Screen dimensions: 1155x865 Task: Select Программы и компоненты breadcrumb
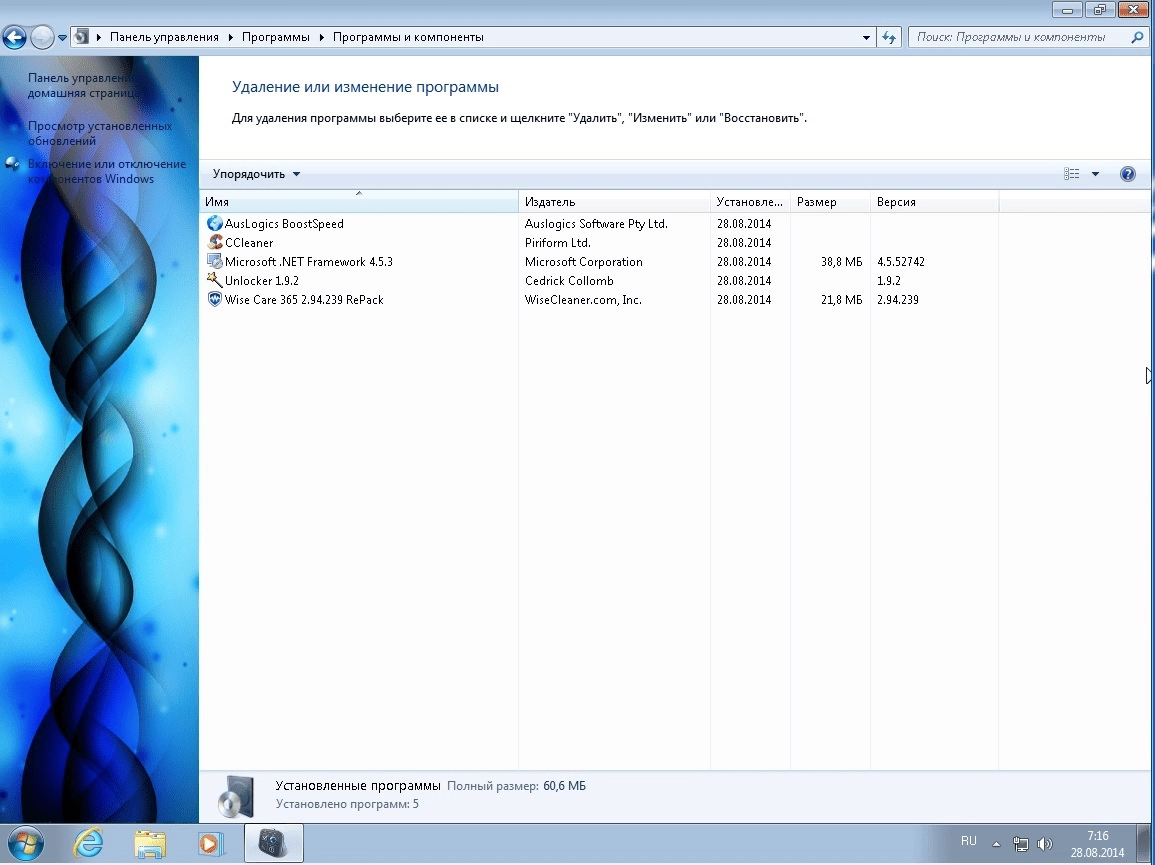[x=408, y=37]
